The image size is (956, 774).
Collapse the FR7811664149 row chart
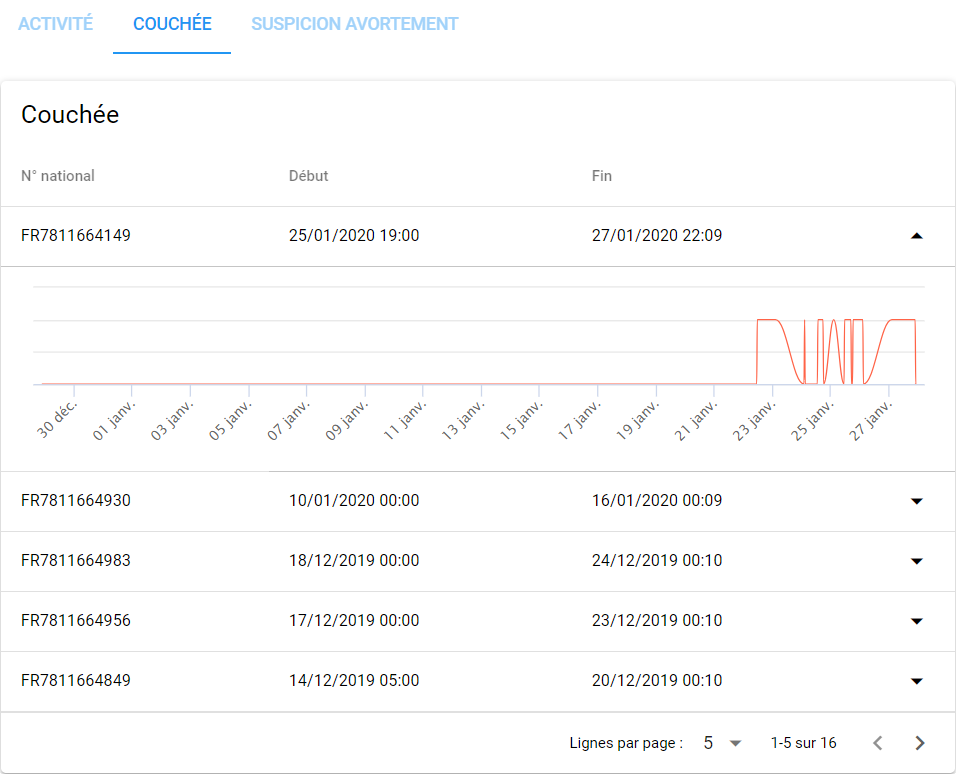pyautogui.click(x=916, y=236)
